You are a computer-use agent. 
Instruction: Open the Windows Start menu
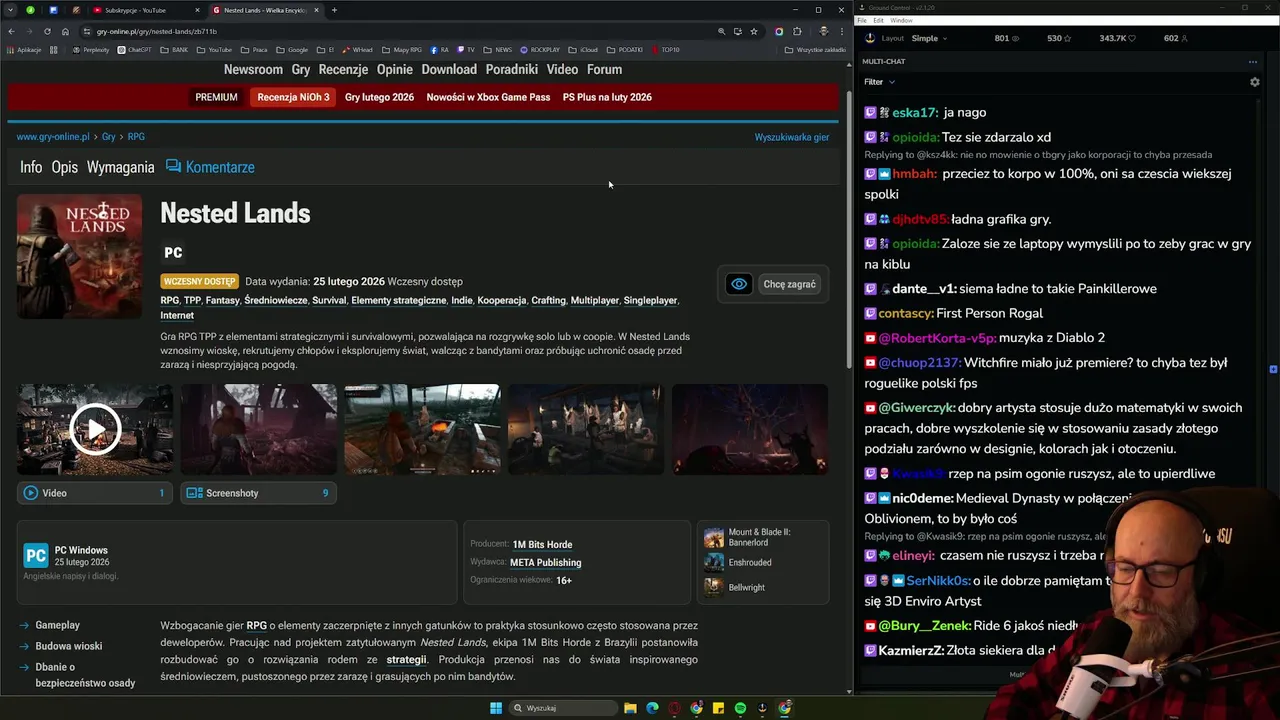click(x=495, y=708)
